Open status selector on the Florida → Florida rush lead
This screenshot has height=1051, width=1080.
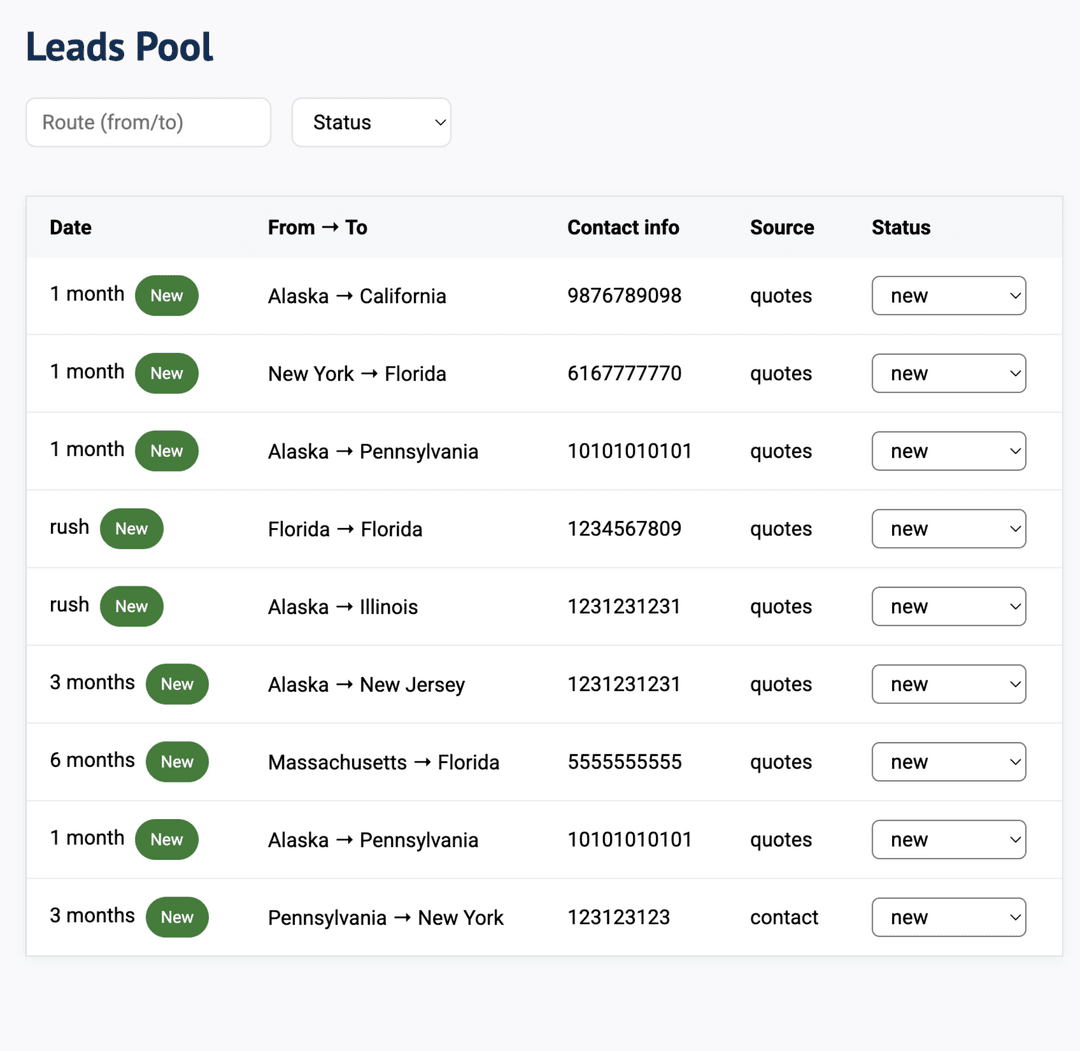click(x=948, y=528)
